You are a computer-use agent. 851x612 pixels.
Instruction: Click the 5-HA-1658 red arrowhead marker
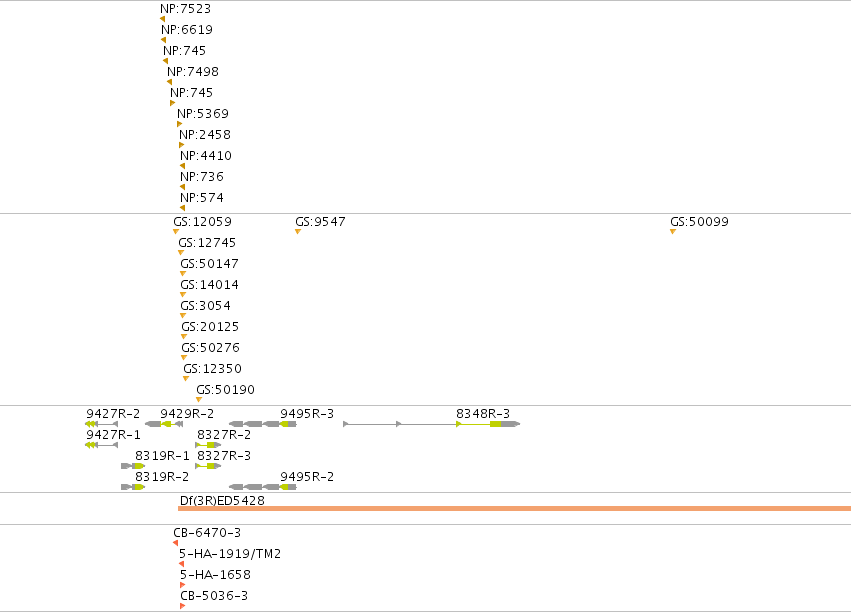coord(182,585)
